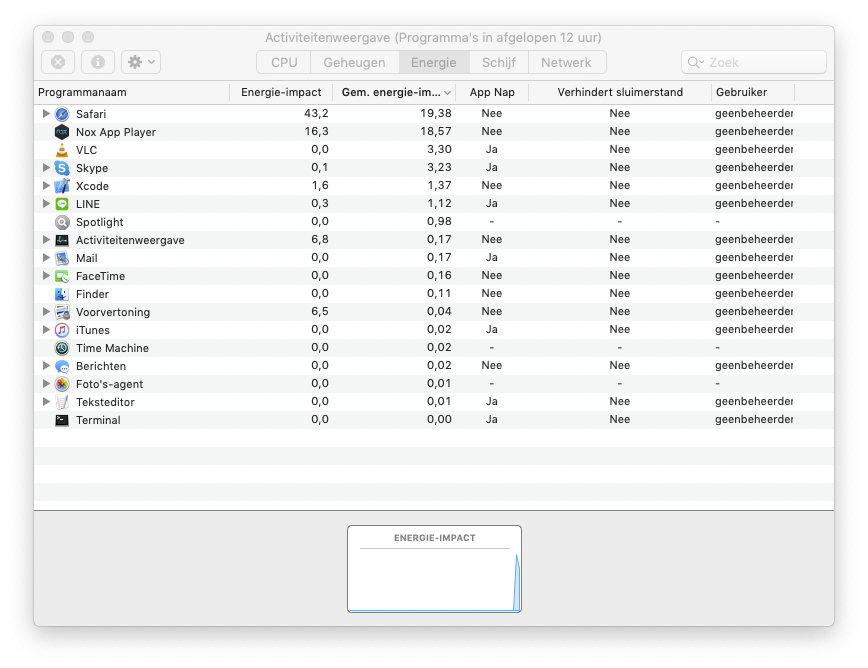This screenshot has height=668, width=868.
Task: Sort by App Nap column header
Action: point(492,92)
